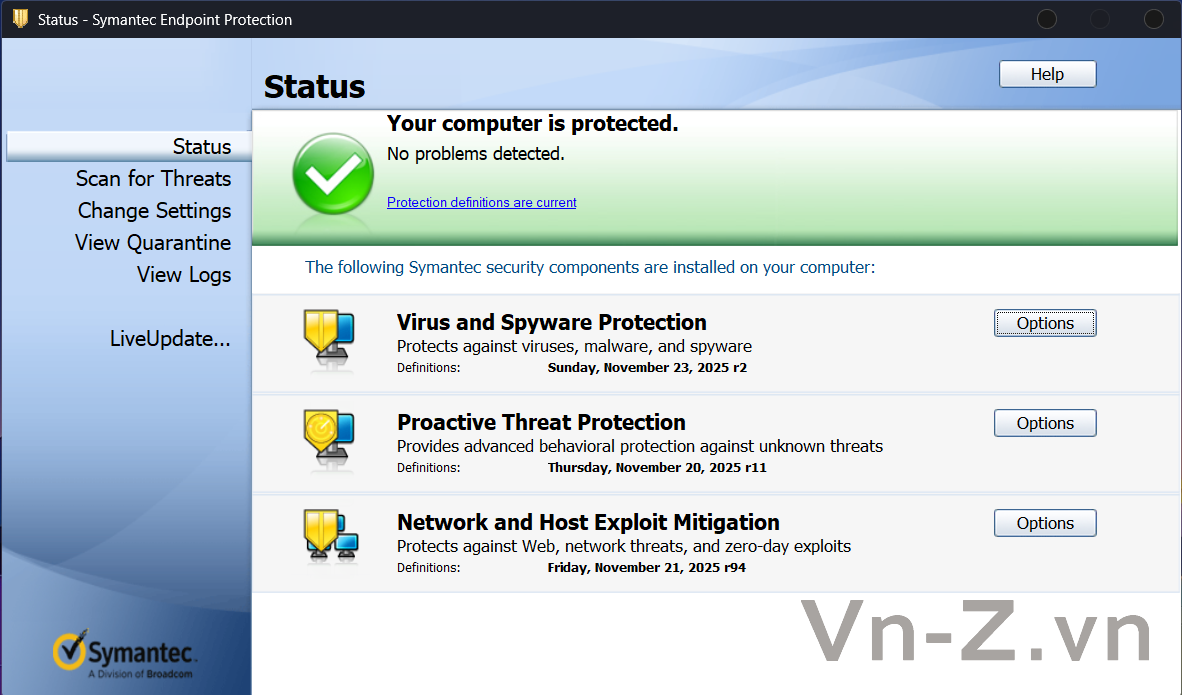Open Options for Network and Host Exploit Mitigation

point(1045,523)
